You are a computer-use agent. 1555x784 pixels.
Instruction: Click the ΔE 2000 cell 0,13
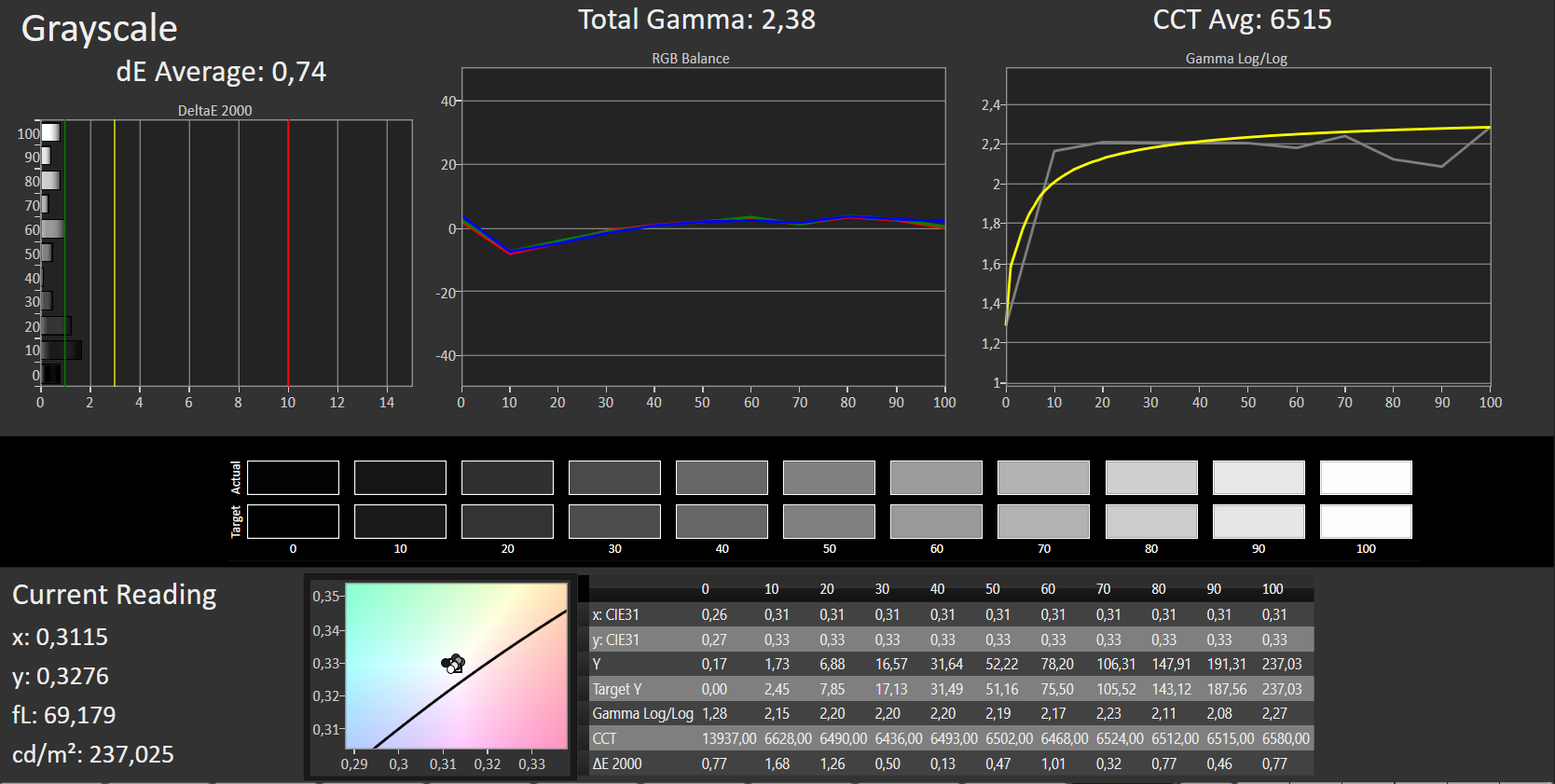coord(943,763)
